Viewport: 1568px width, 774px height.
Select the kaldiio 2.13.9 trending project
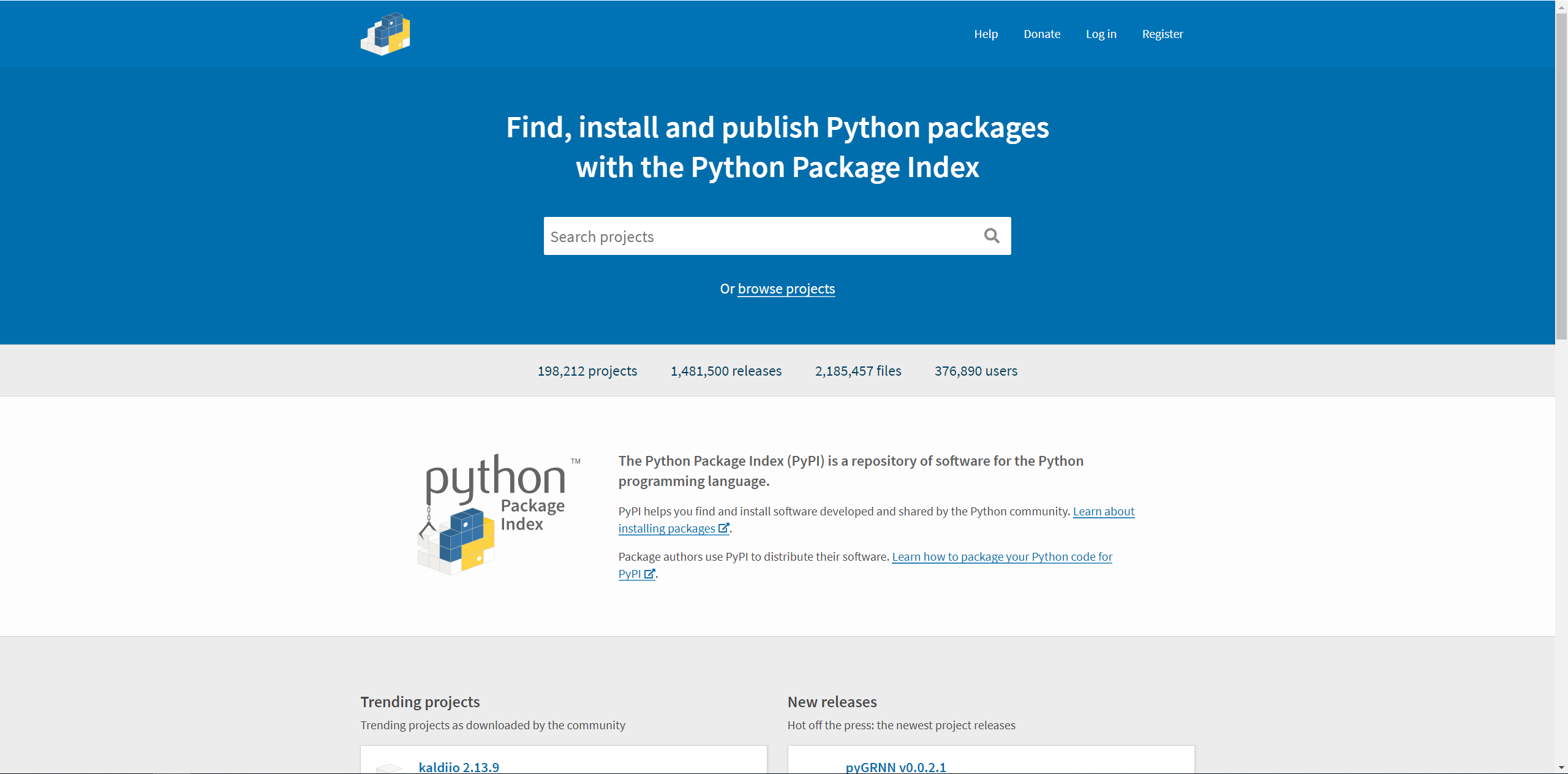[459, 767]
